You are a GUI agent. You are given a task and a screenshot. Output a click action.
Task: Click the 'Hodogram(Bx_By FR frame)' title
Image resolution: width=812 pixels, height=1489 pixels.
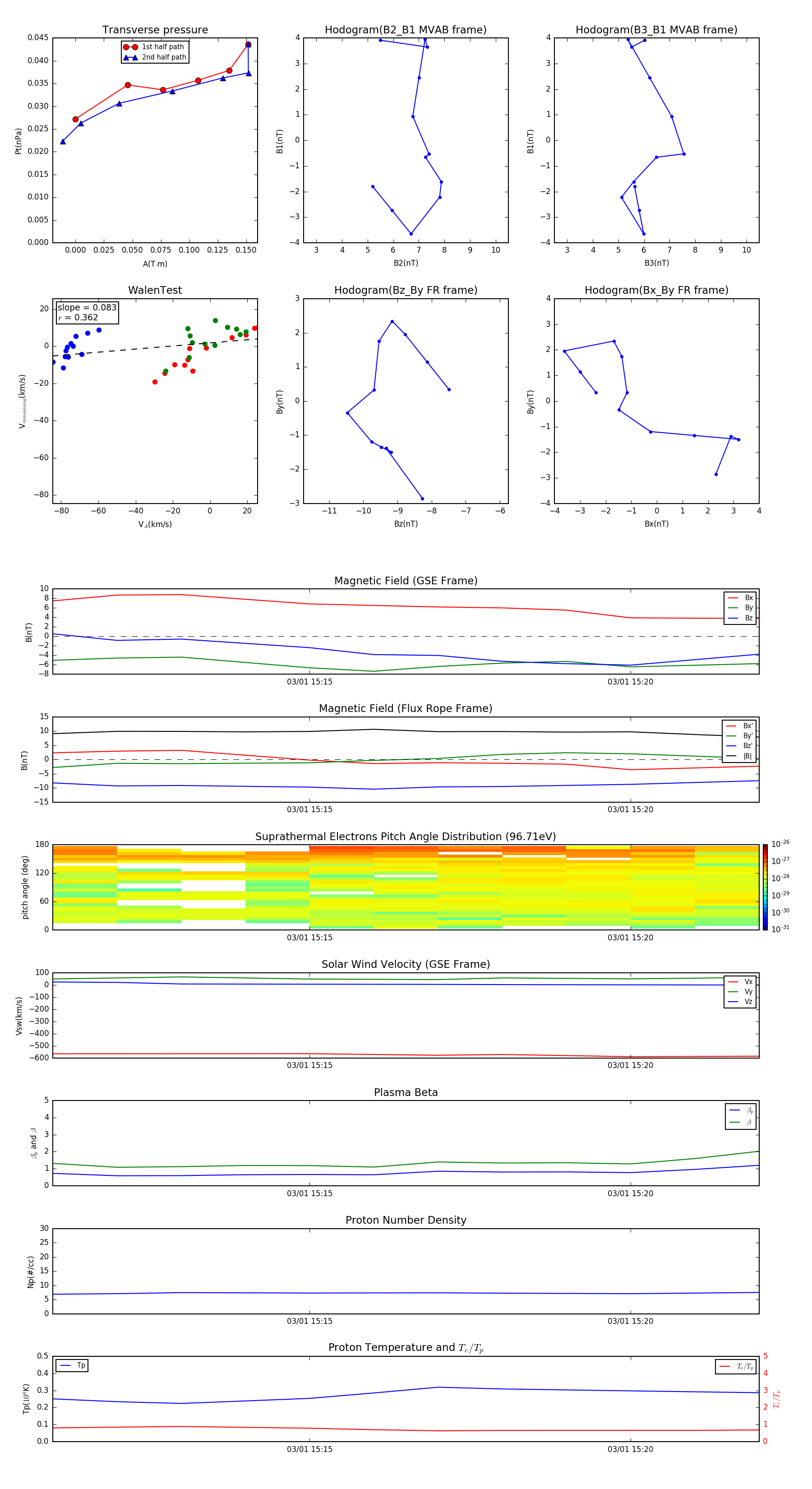[656, 290]
